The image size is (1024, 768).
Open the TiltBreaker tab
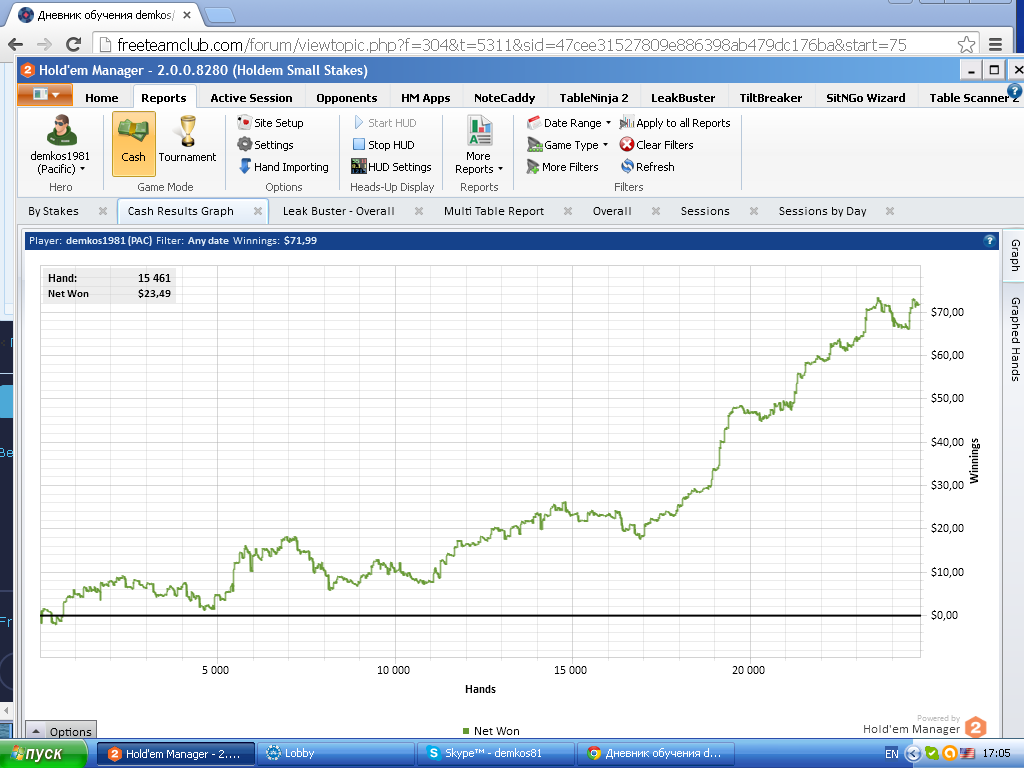[x=771, y=98]
